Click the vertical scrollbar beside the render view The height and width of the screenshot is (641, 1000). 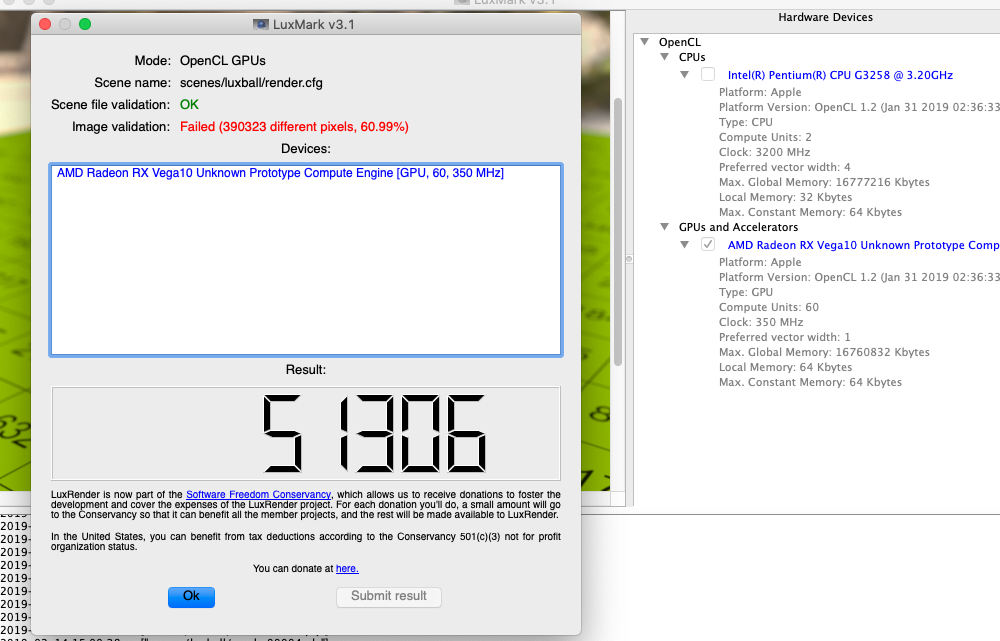tap(617, 232)
